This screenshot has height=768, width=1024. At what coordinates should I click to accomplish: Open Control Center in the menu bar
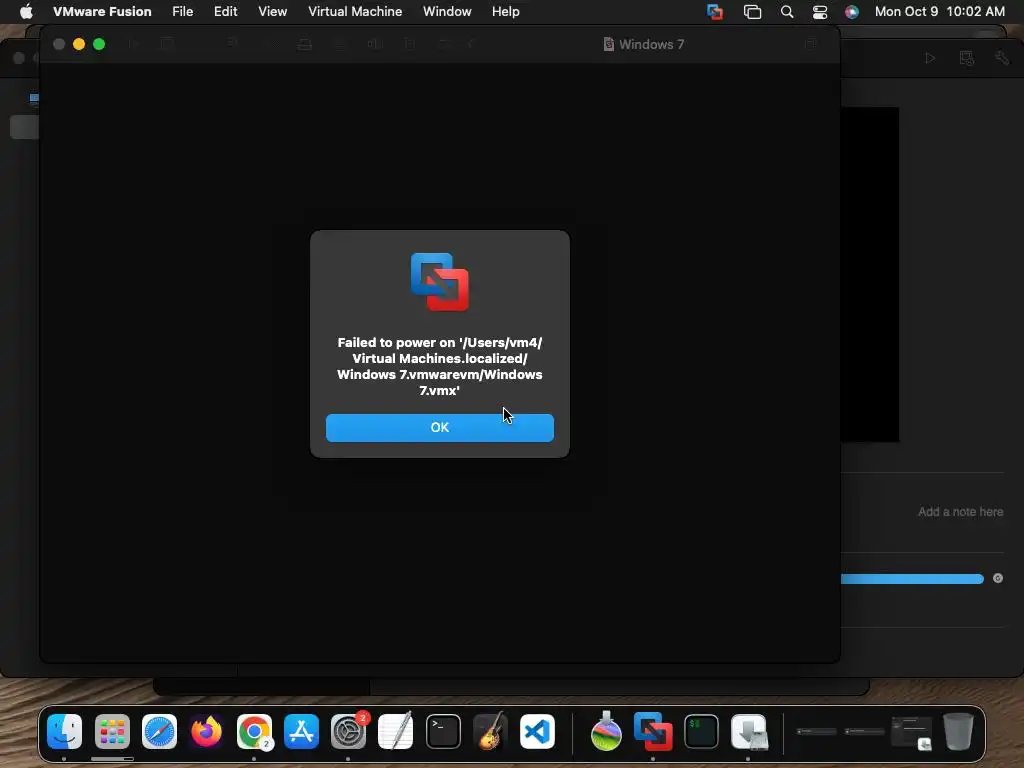pyautogui.click(x=820, y=11)
